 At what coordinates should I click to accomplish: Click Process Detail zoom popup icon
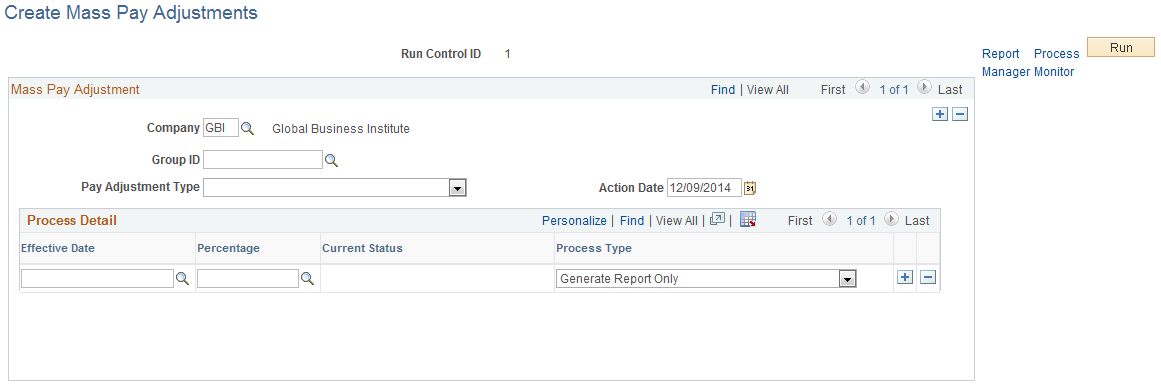pyautogui.click(x=717, y=219)
